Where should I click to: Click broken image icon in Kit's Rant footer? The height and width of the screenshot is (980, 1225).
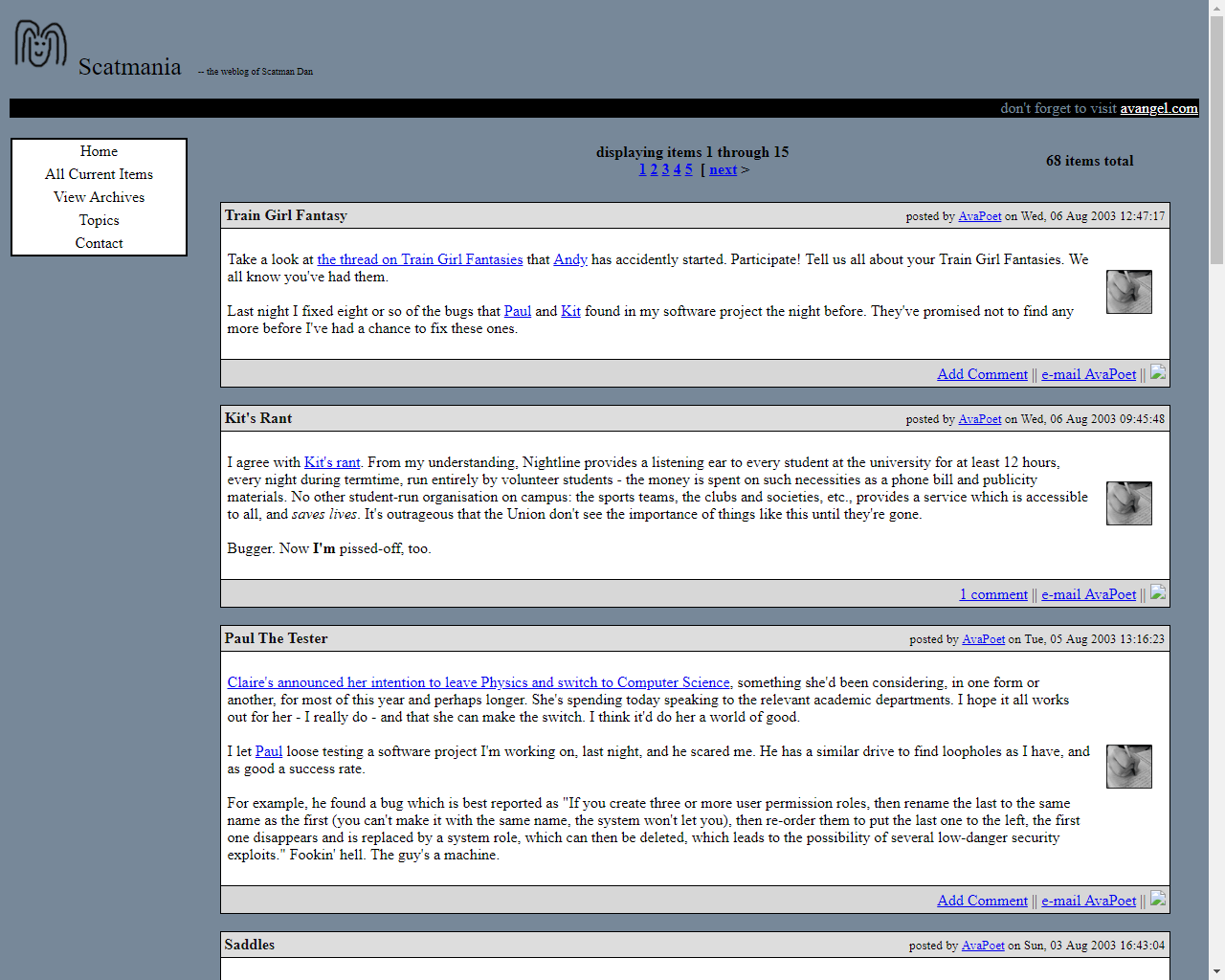click(1157, 593)
